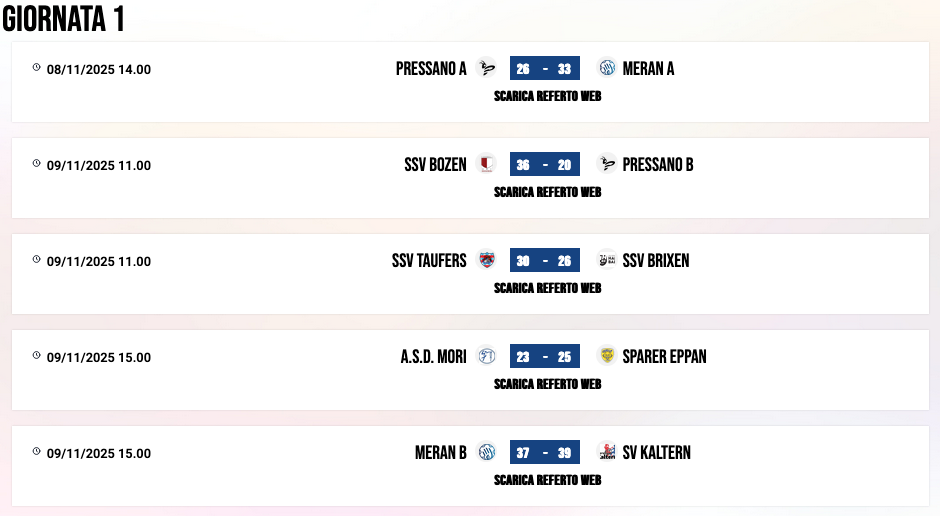940x516 pixels.
Task: Open Scarica Referto Web for SSV Taufers match
Action: tap(547, 289)
